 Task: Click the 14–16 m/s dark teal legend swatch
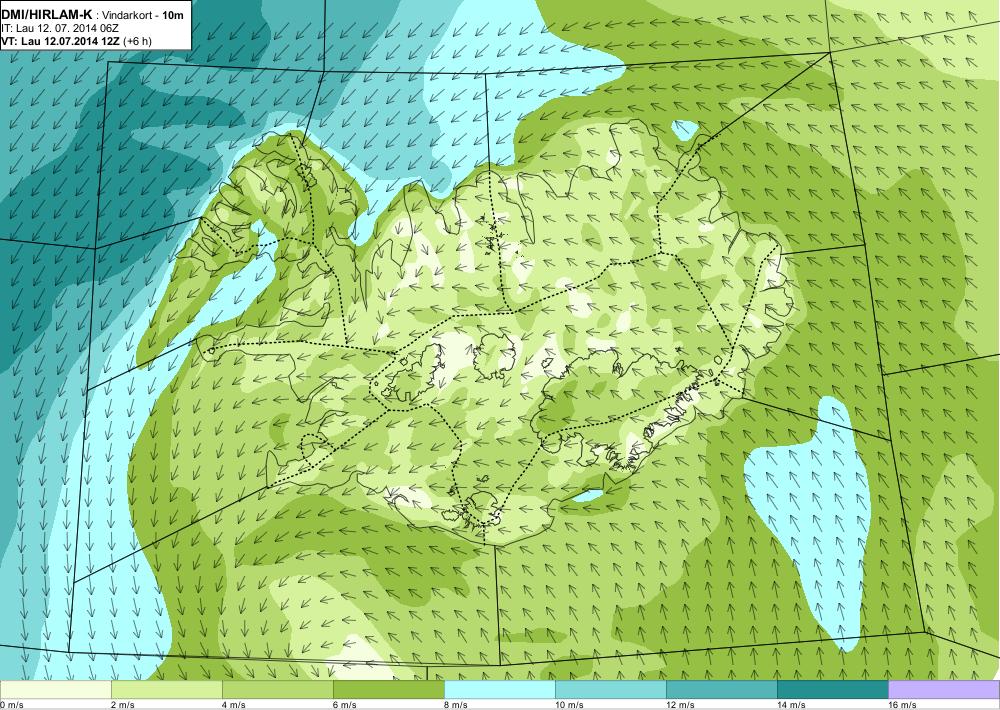point(832,690)
